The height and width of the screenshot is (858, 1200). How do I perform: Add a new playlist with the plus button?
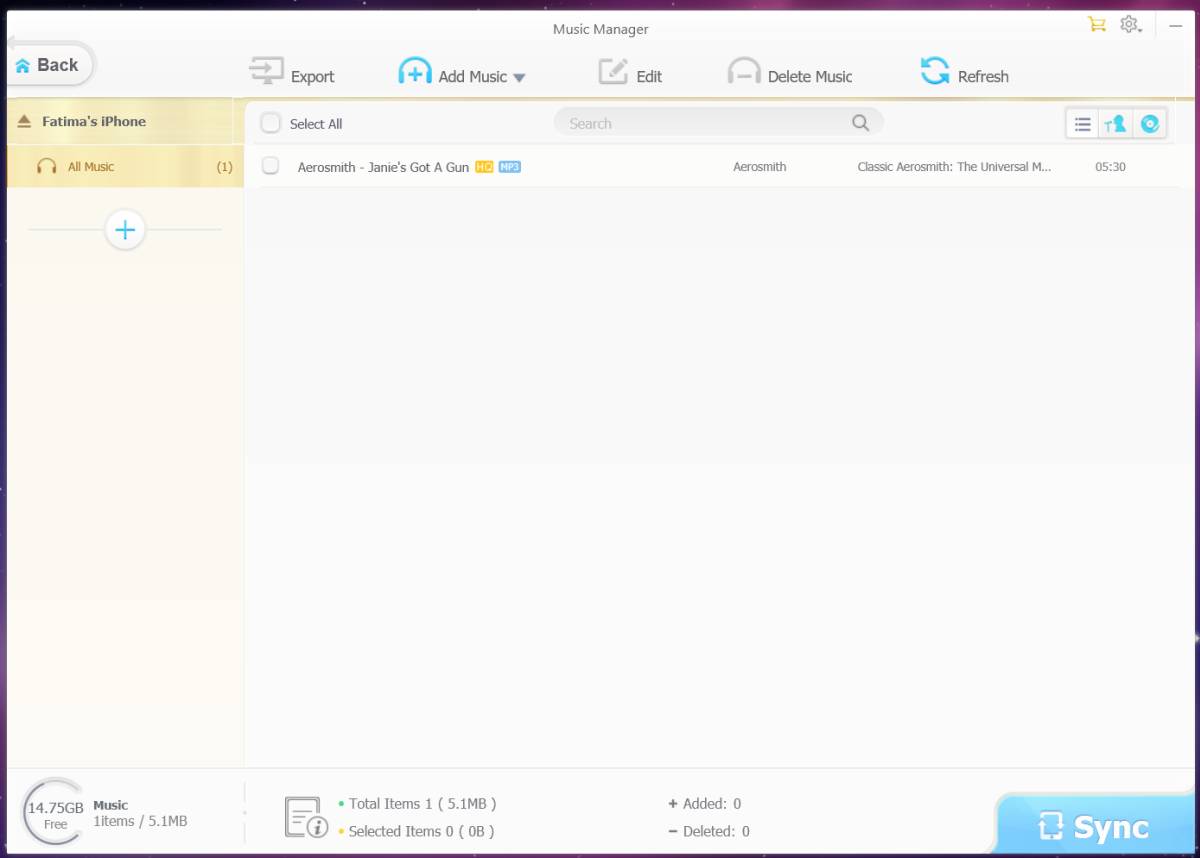(125, 230)
